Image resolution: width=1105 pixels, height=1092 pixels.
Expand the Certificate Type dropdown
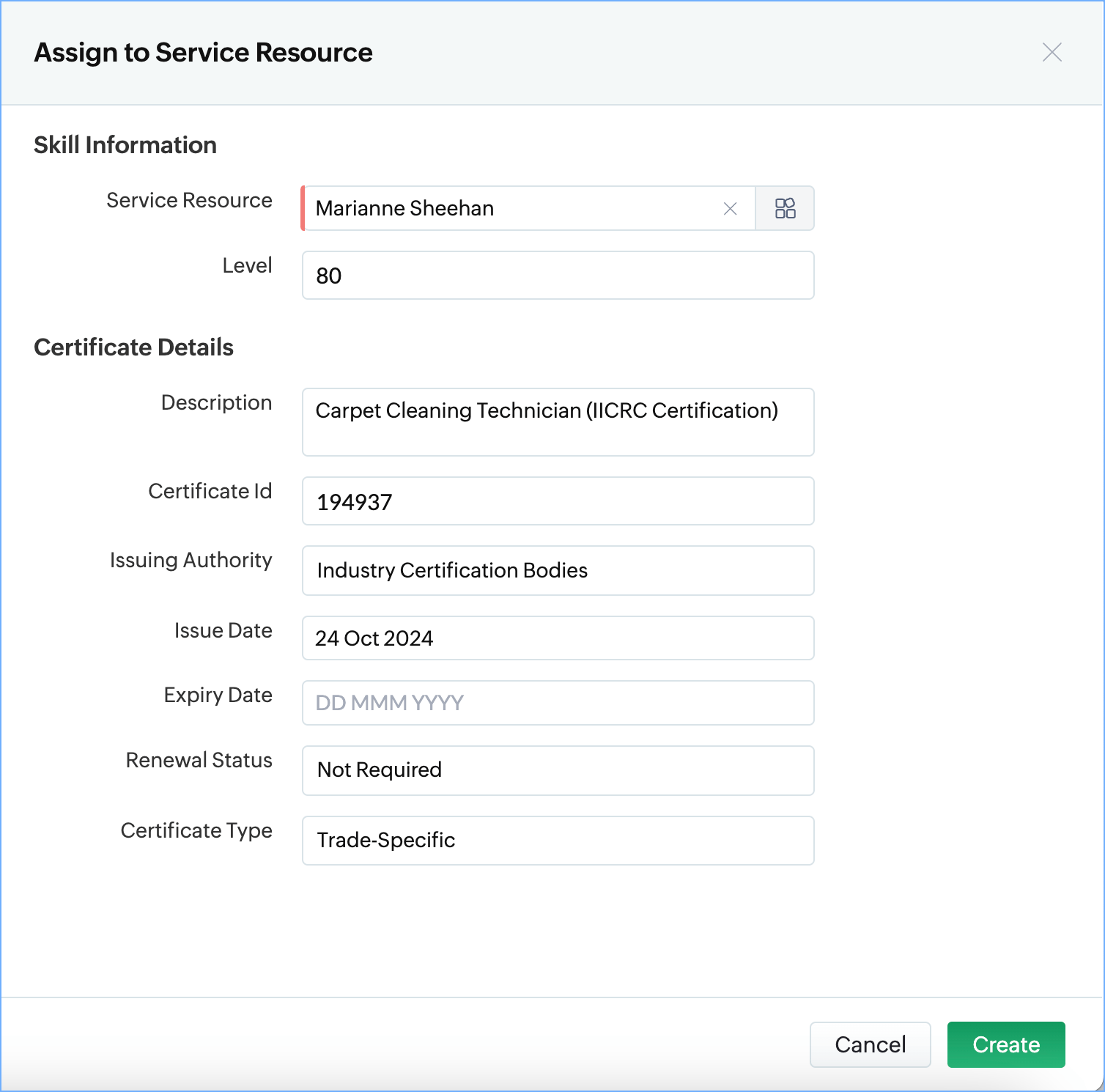pyautogui.click(x=558, y=841)
